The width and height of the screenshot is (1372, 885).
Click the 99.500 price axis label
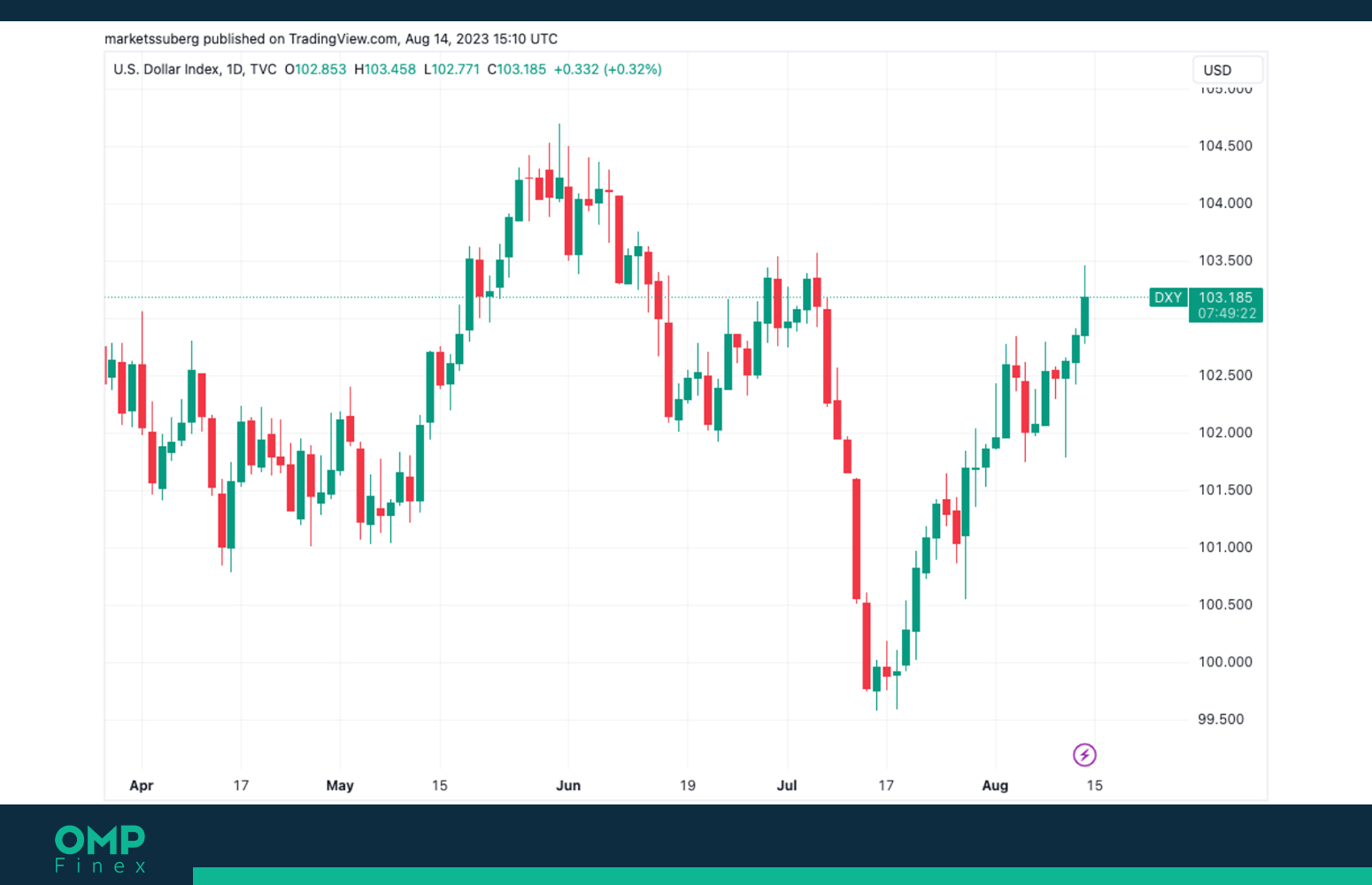coord(1221,720)
